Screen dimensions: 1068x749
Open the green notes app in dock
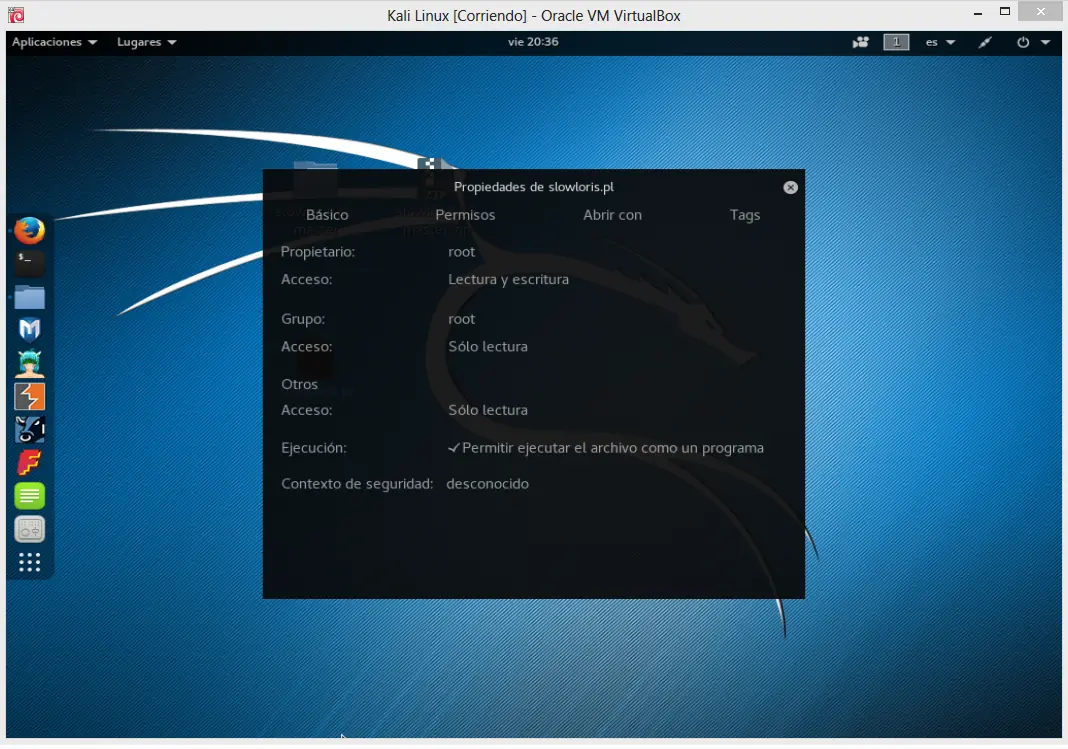click(29, 496)
